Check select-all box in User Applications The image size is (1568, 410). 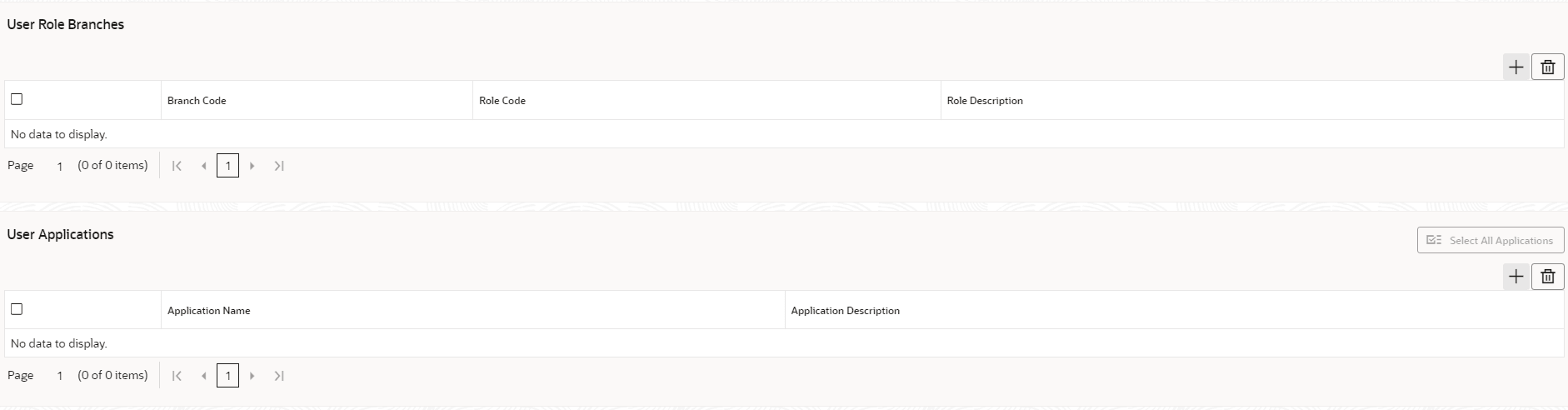pos(17,309)
